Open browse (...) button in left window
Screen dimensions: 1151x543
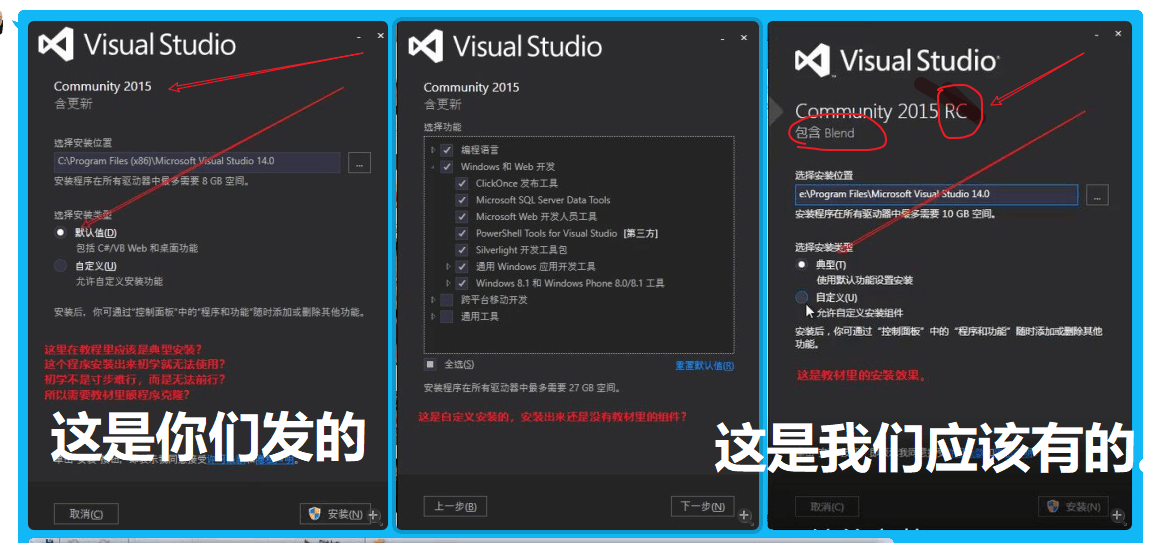coord(360,163)
